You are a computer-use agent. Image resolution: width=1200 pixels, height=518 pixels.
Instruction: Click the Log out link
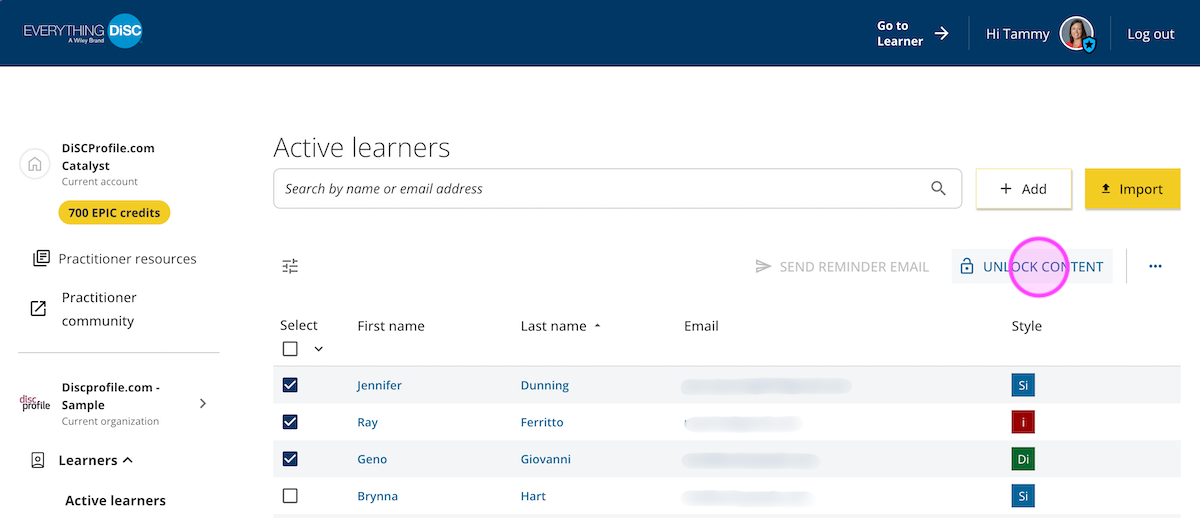(1151, 34)
